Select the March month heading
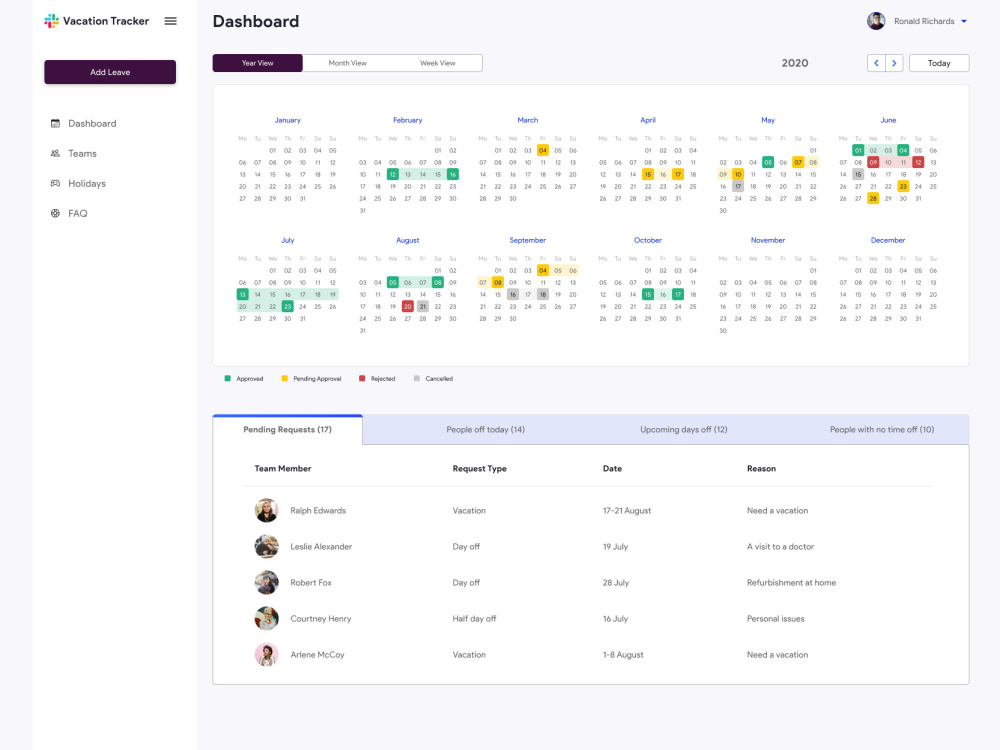 click(x=527, y=121)
